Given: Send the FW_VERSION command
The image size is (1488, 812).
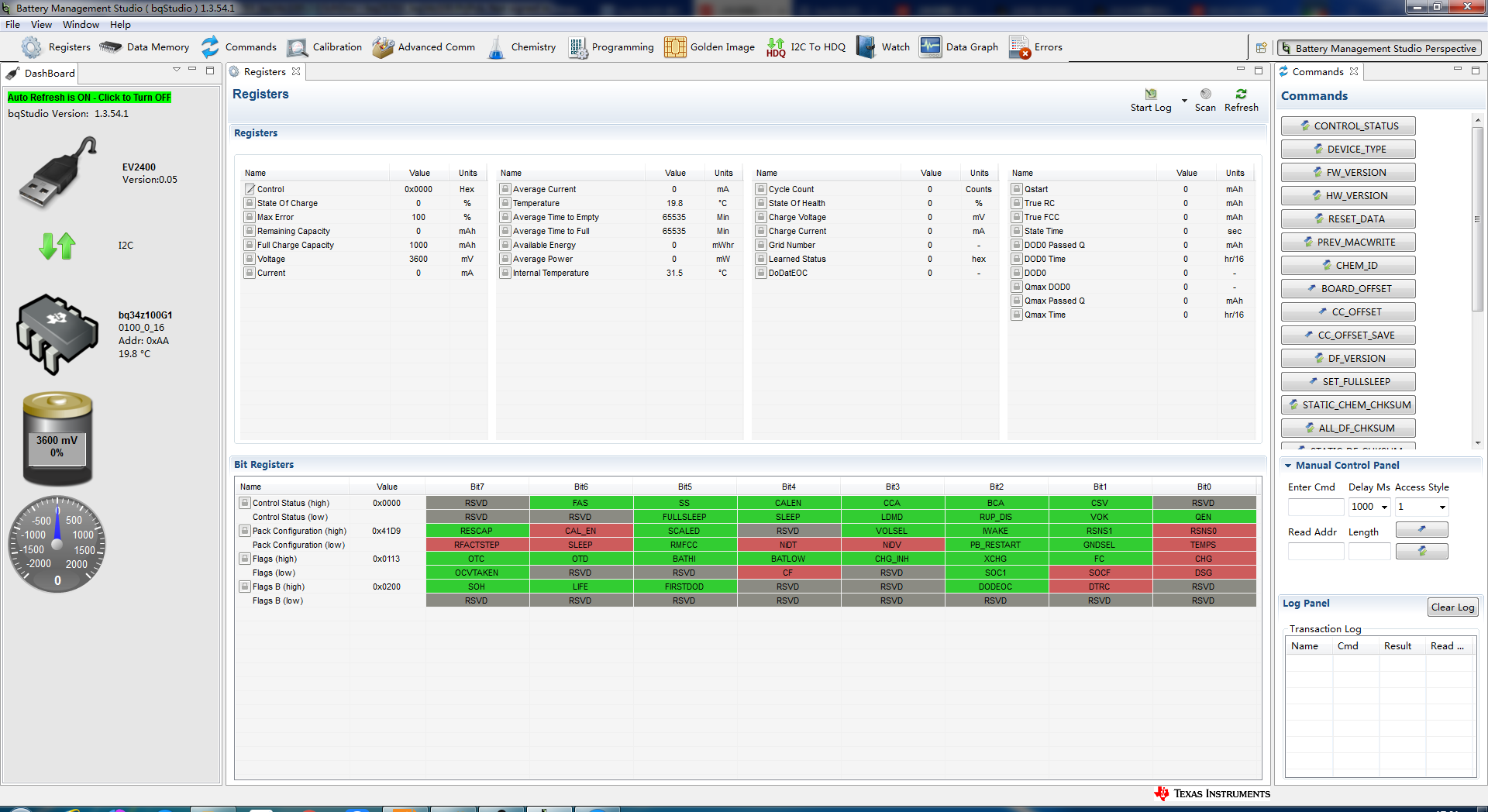Looking at the screenshot, I should pos(1348,173).
